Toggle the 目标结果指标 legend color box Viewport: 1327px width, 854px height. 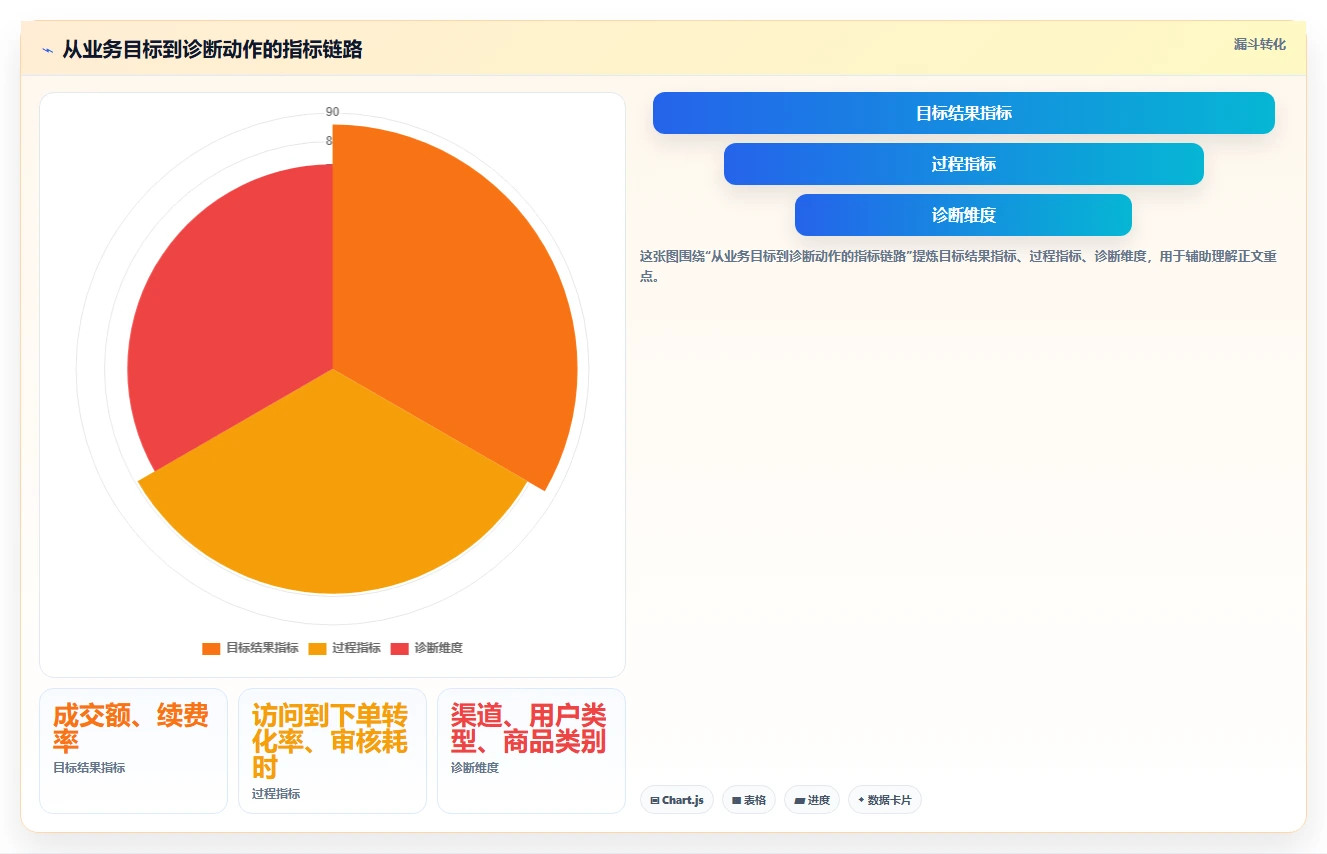[211, 648]
